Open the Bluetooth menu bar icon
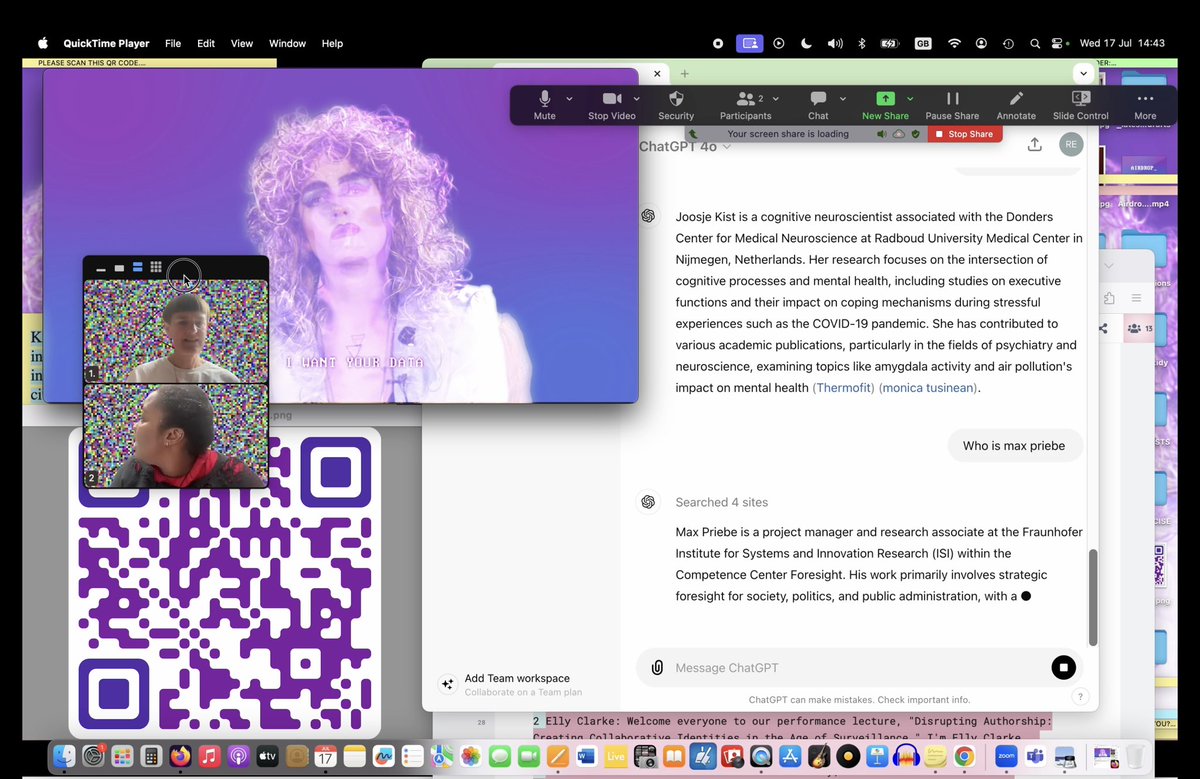The width and height of the screenshot is (1200, 779). [x=863, y=43]
